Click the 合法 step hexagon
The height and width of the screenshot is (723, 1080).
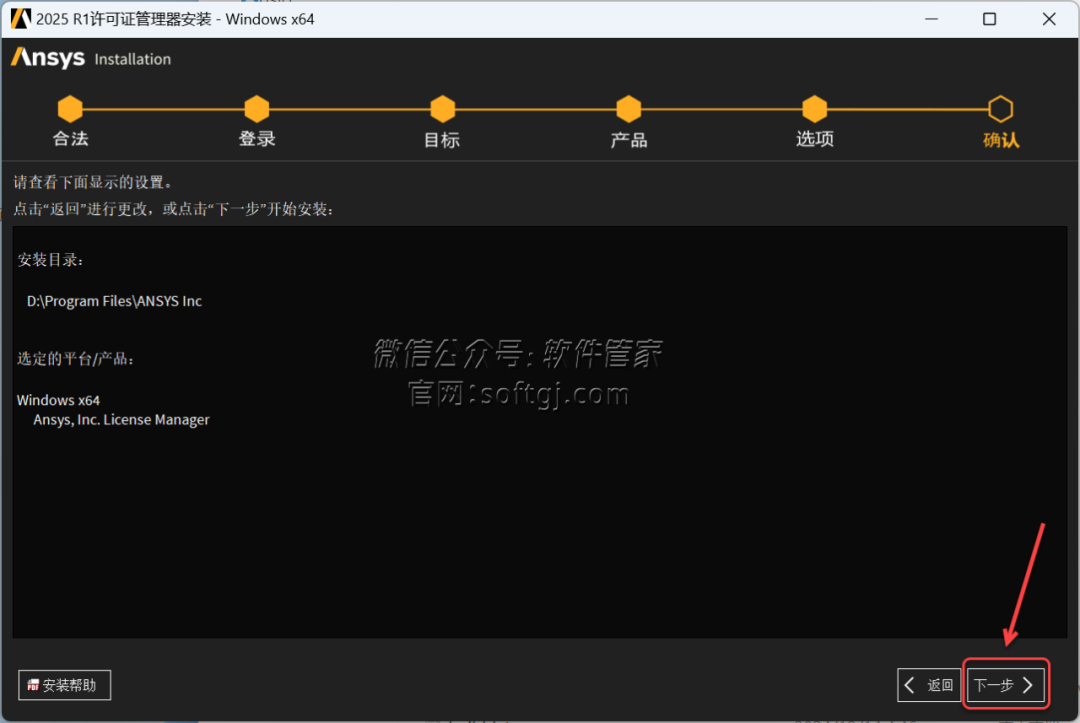70,109
